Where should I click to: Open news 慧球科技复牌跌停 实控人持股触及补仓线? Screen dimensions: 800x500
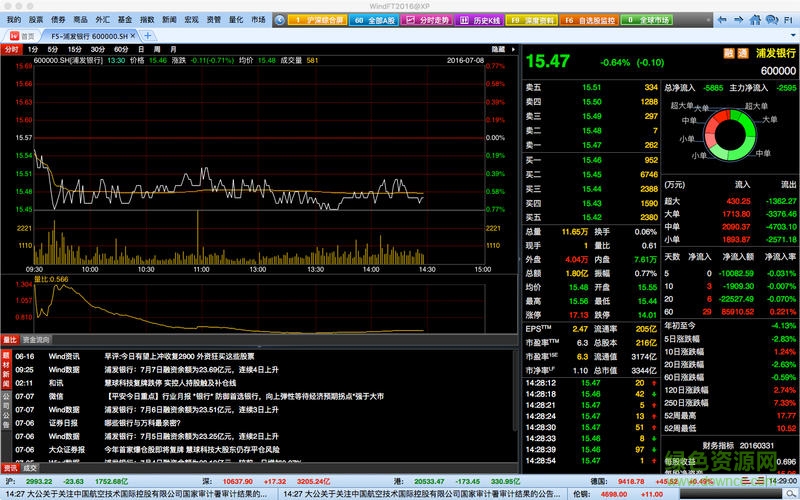click(170, 383)
